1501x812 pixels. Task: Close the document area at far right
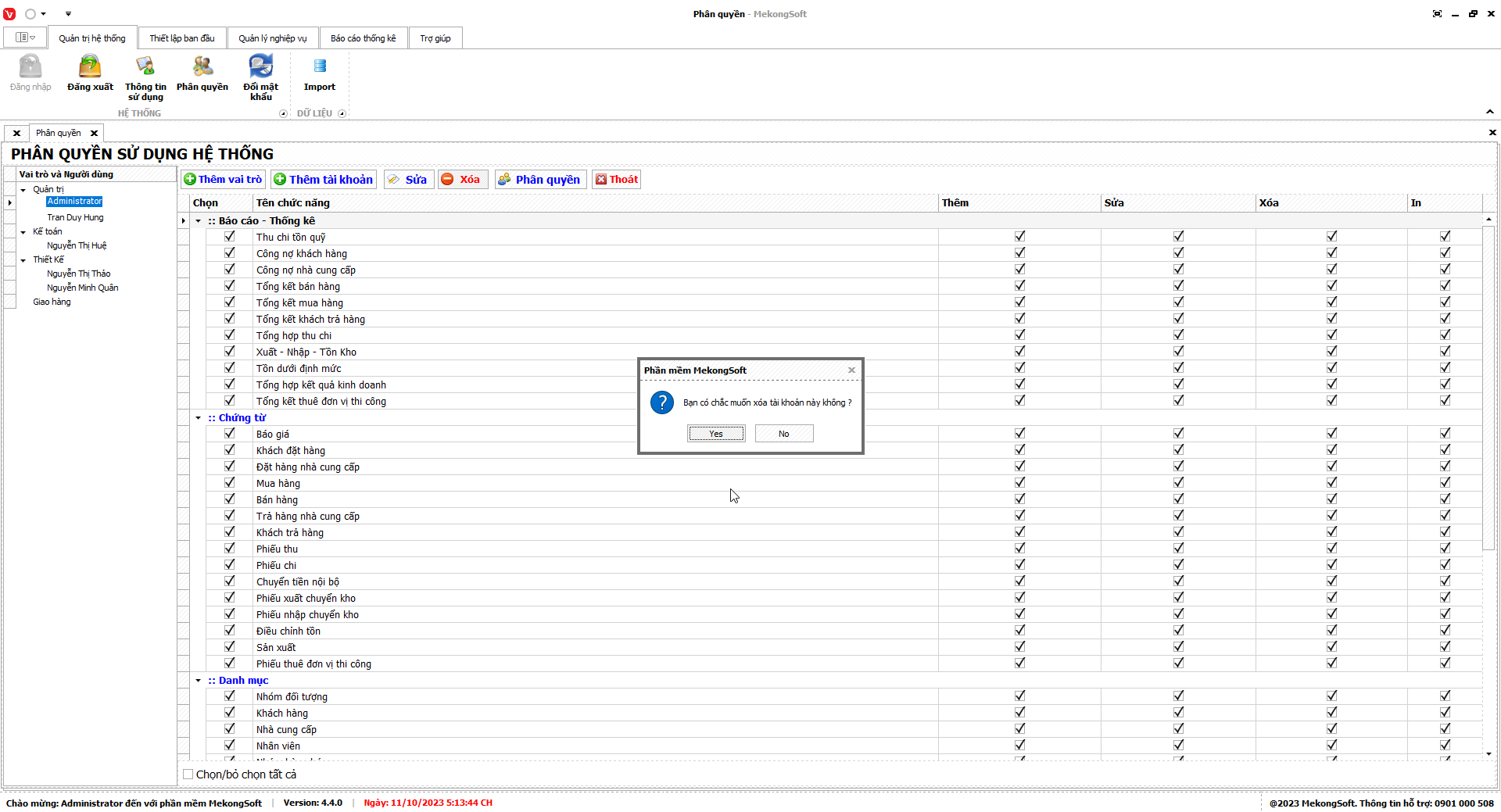click(1492, 133)
